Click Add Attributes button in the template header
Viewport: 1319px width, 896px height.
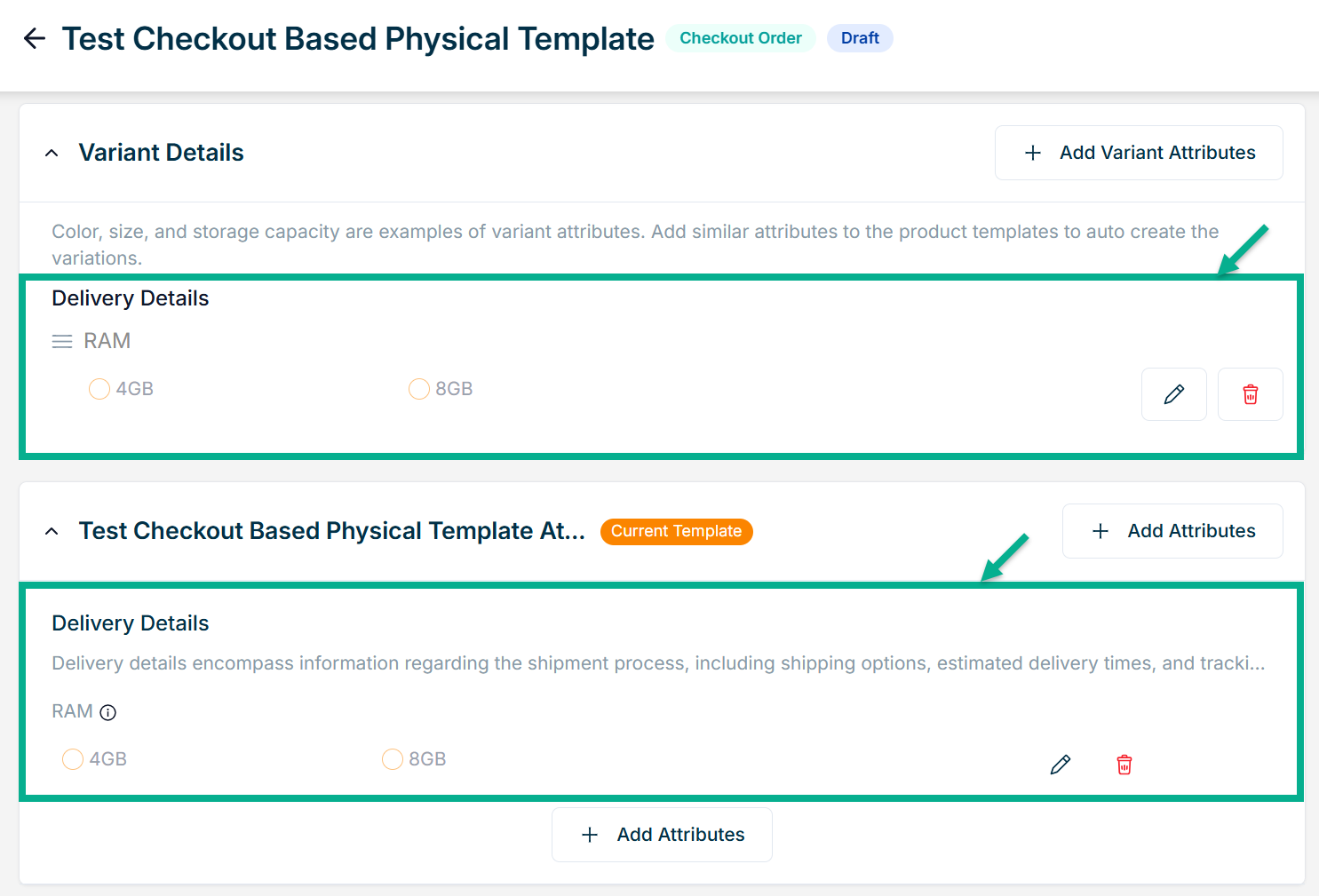(1172, 531)
